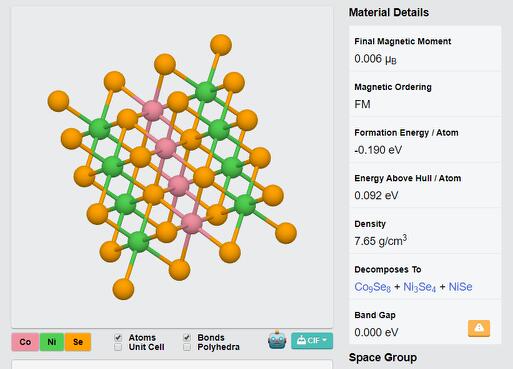Select the FM magnetic ordering value
Image resolution: width=513 pixels, height=369 pixels.
(x=362, y=104)
